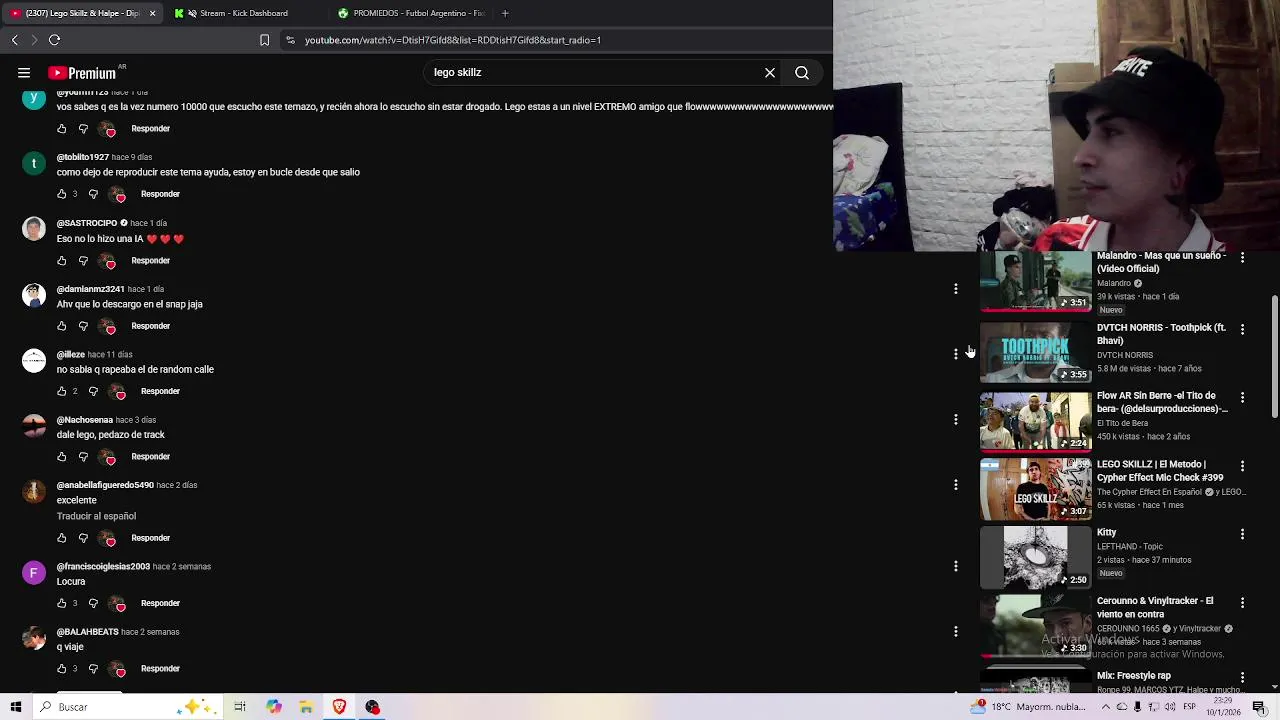Open the YouTube hamburger guide menu

24,72
